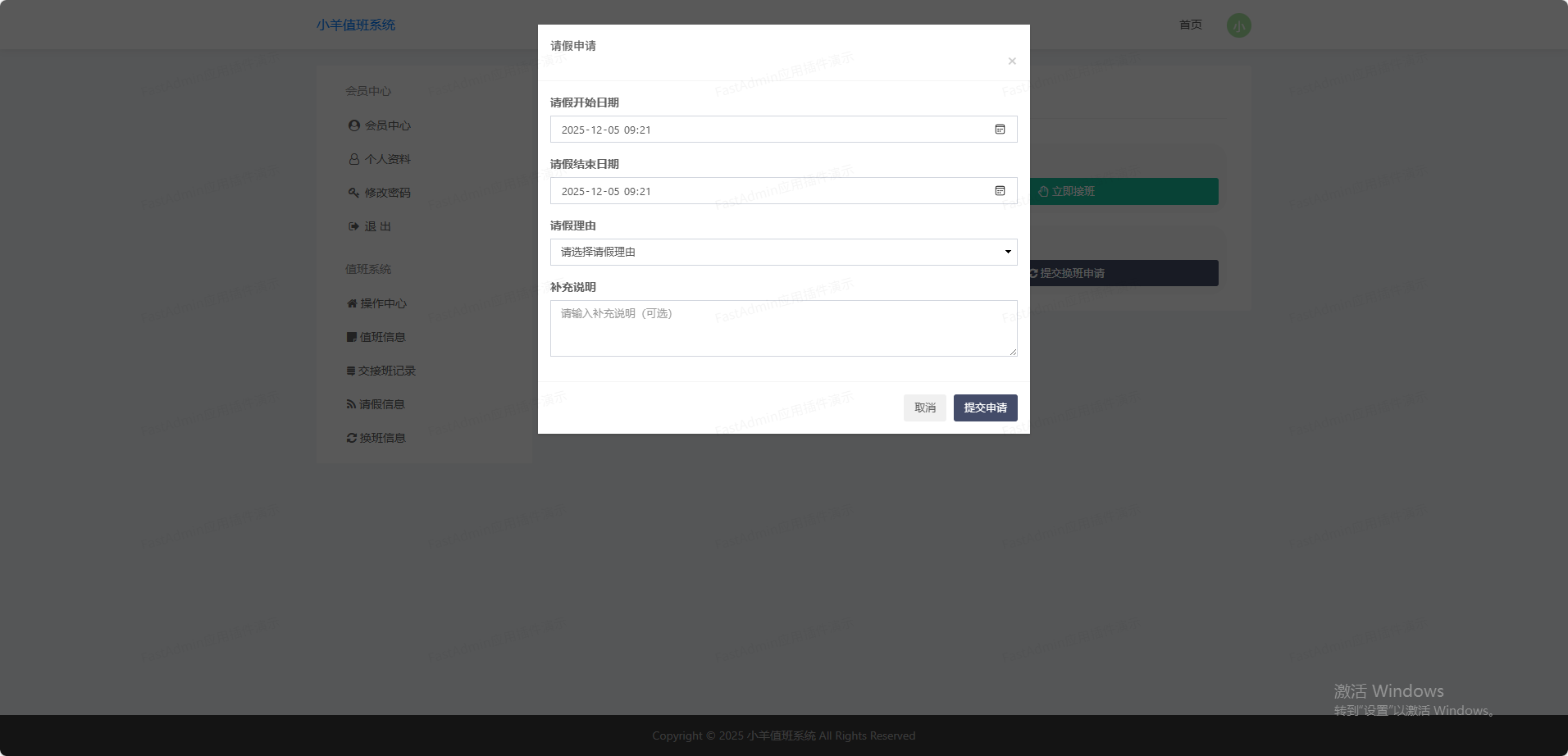
Task: Expand the 请选择请假理由 dropdown
Action: click(783, 253)
